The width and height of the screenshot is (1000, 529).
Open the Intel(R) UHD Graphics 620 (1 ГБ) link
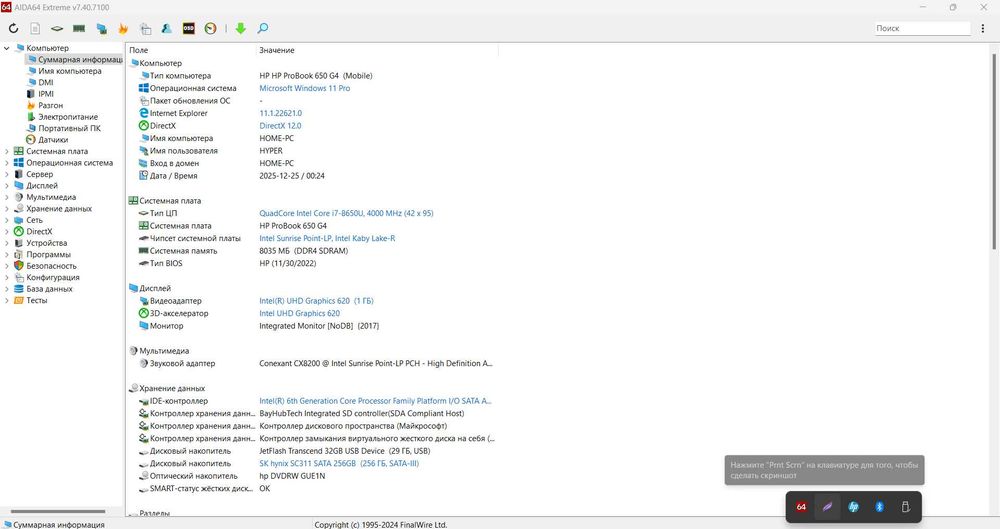pyautogui.click(x=316, y=301)
